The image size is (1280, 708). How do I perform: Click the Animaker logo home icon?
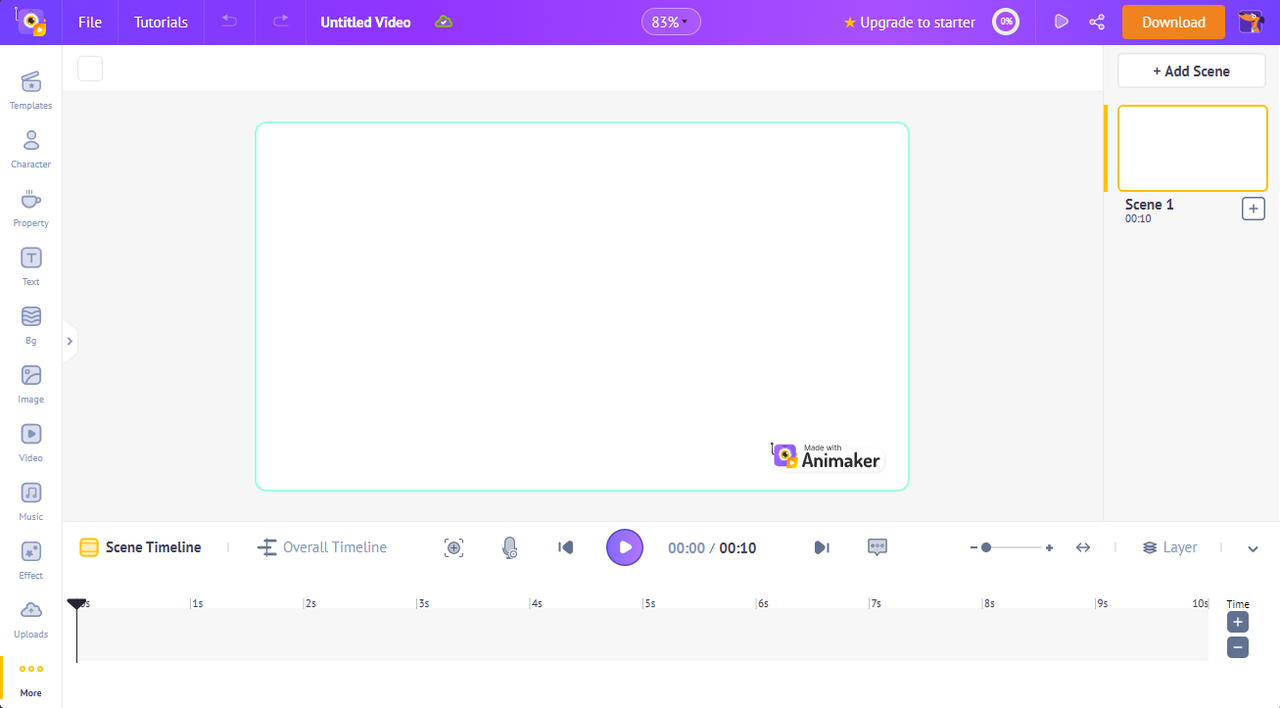[x=31, y=22]
